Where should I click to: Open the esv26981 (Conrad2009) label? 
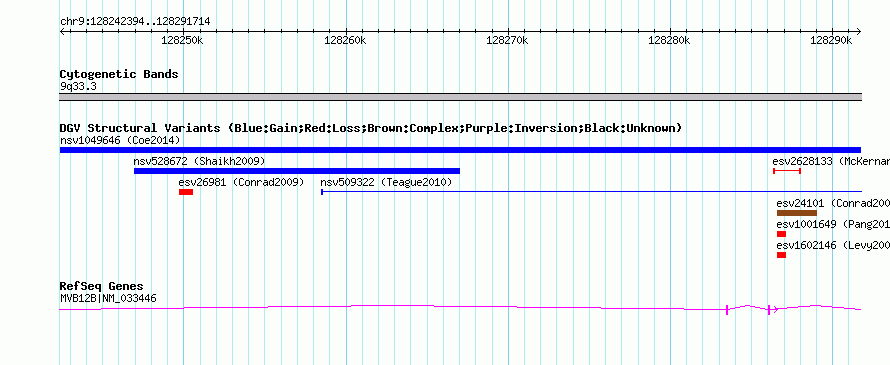241,182
